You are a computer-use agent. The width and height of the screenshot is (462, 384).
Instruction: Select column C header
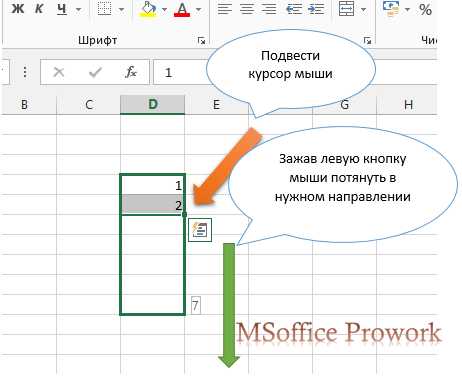89,105
